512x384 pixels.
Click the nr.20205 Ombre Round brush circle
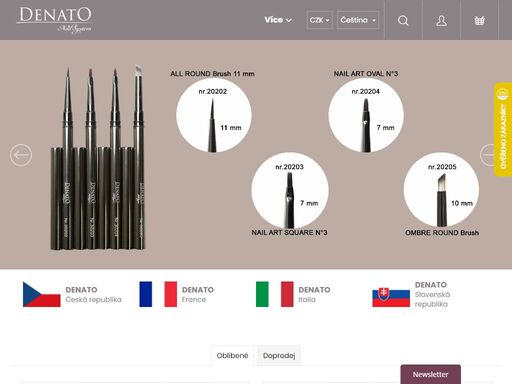(442, 190)
